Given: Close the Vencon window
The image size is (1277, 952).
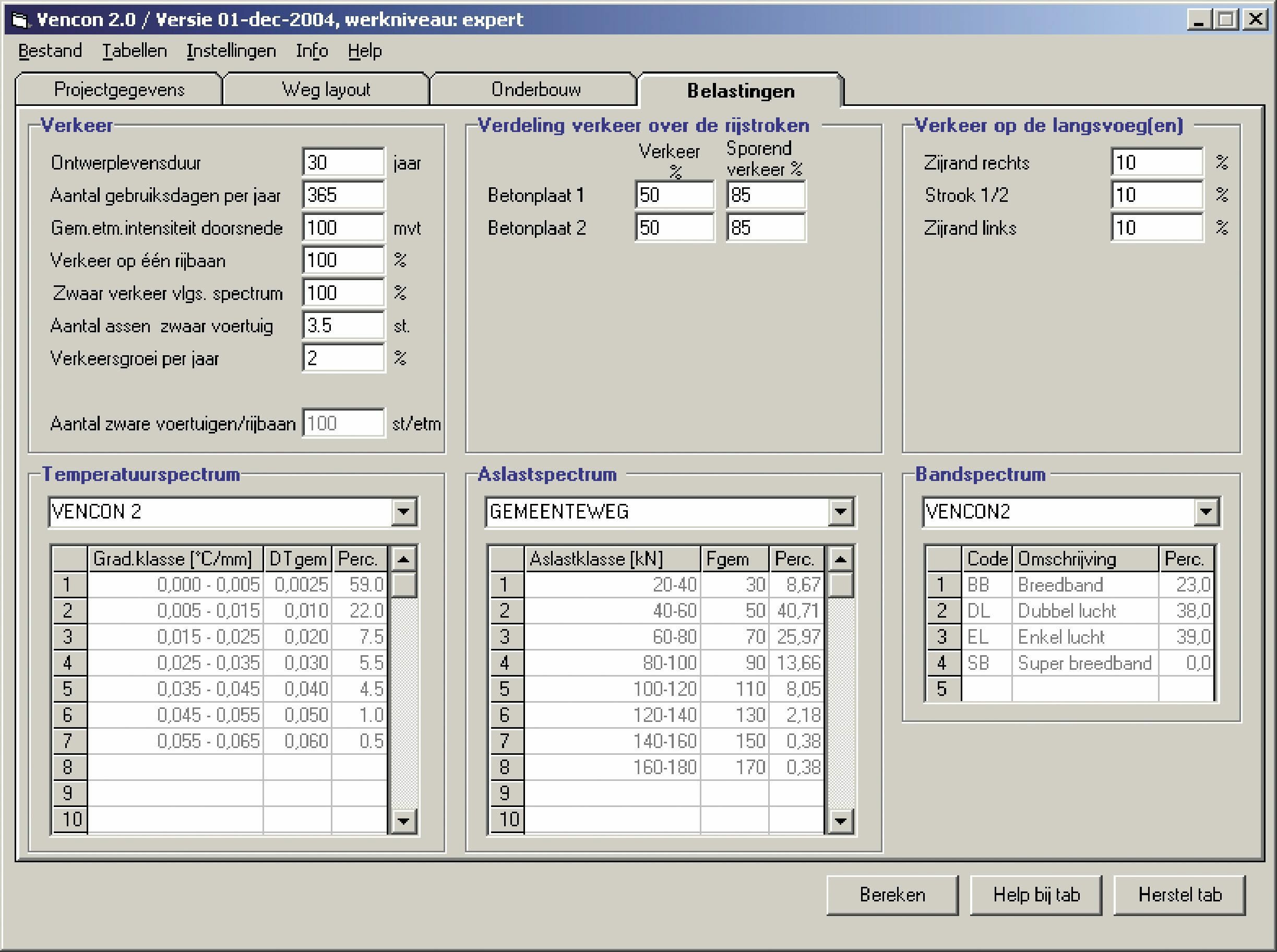Looking at the screenshot, I should pyautogui.click(x=1255, y=20).
